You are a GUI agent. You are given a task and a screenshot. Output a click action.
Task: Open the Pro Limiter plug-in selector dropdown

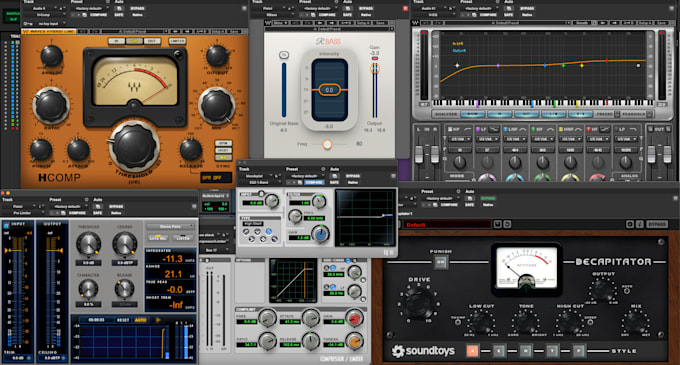coord(23,213)
